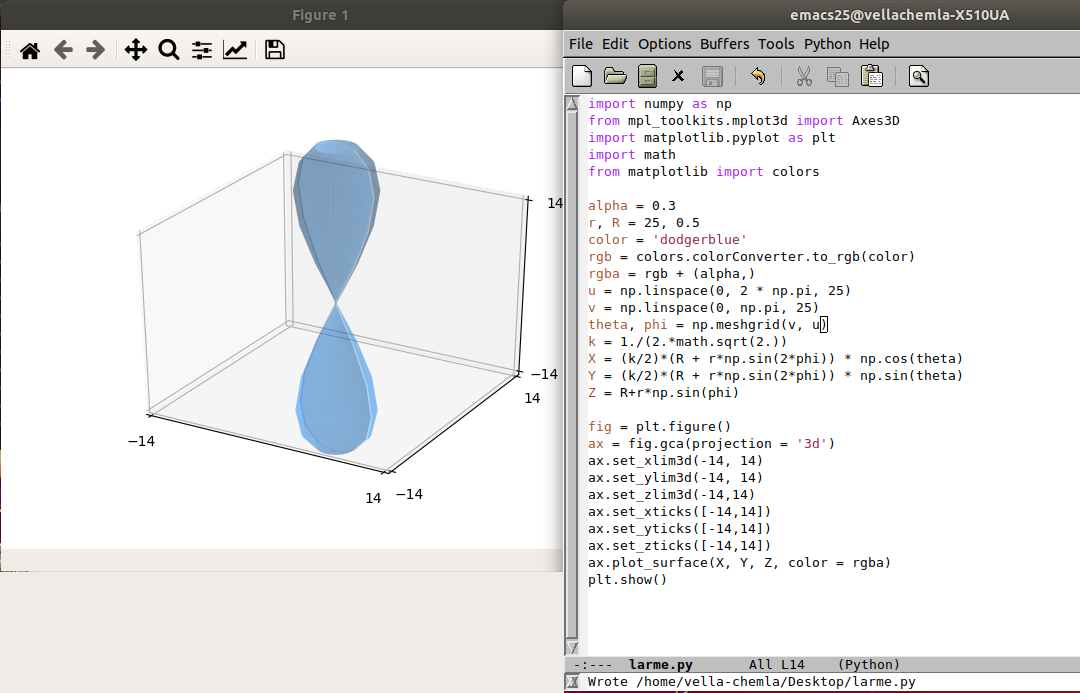Expand the Options menu

(664, 44)
